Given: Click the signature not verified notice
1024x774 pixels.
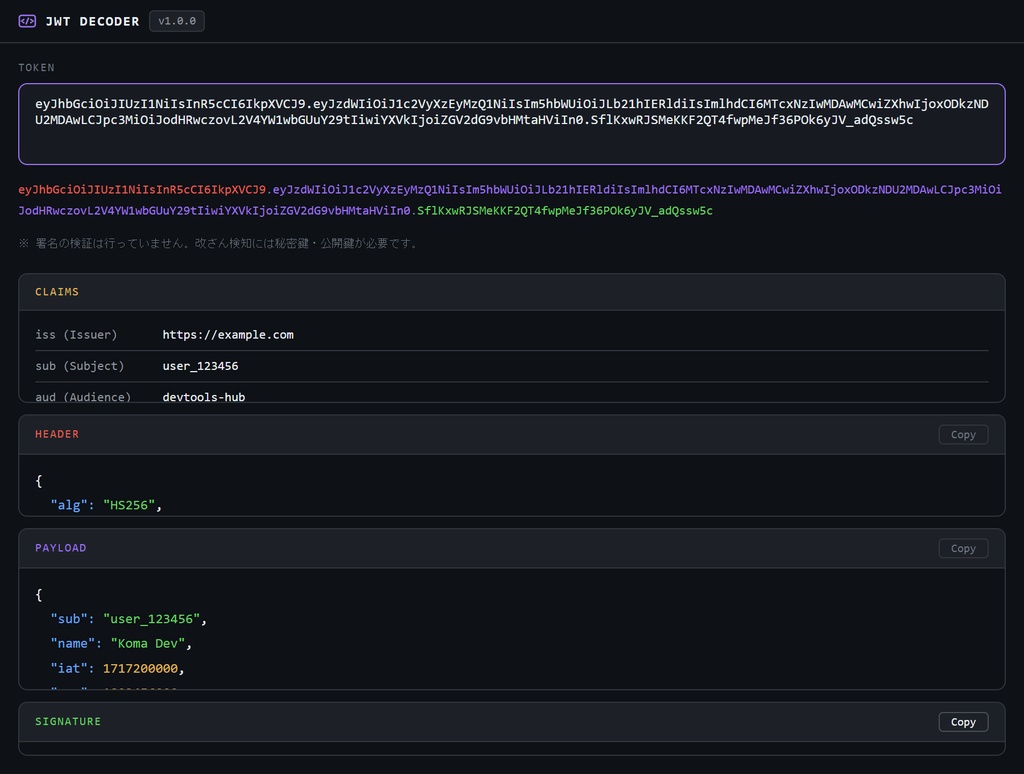Looking at the screenshot, I should pos(219,243).
